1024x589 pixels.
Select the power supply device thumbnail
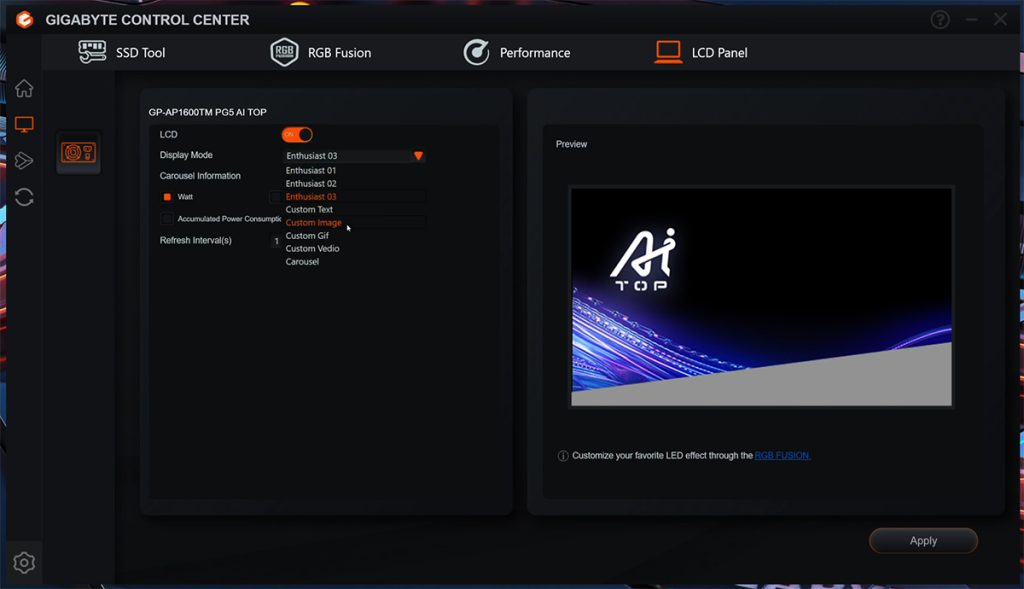tap(78, 153)
